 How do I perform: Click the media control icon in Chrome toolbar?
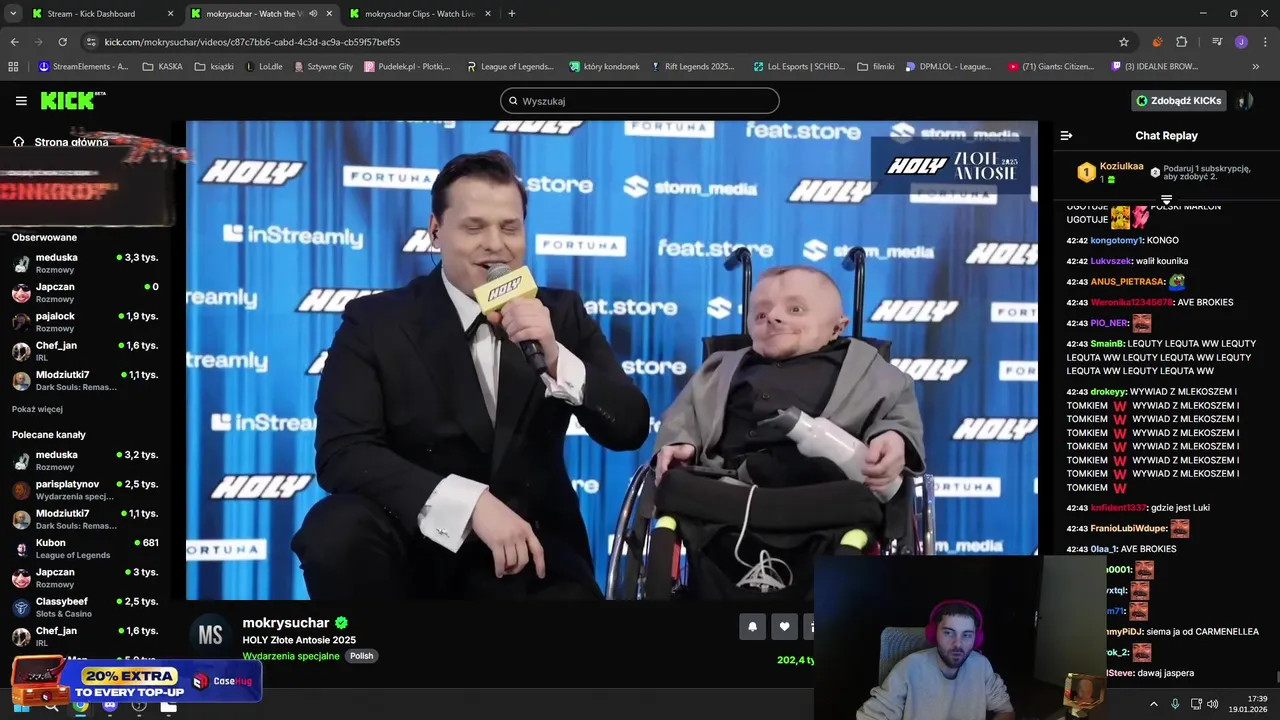(x=1217, y=42)
